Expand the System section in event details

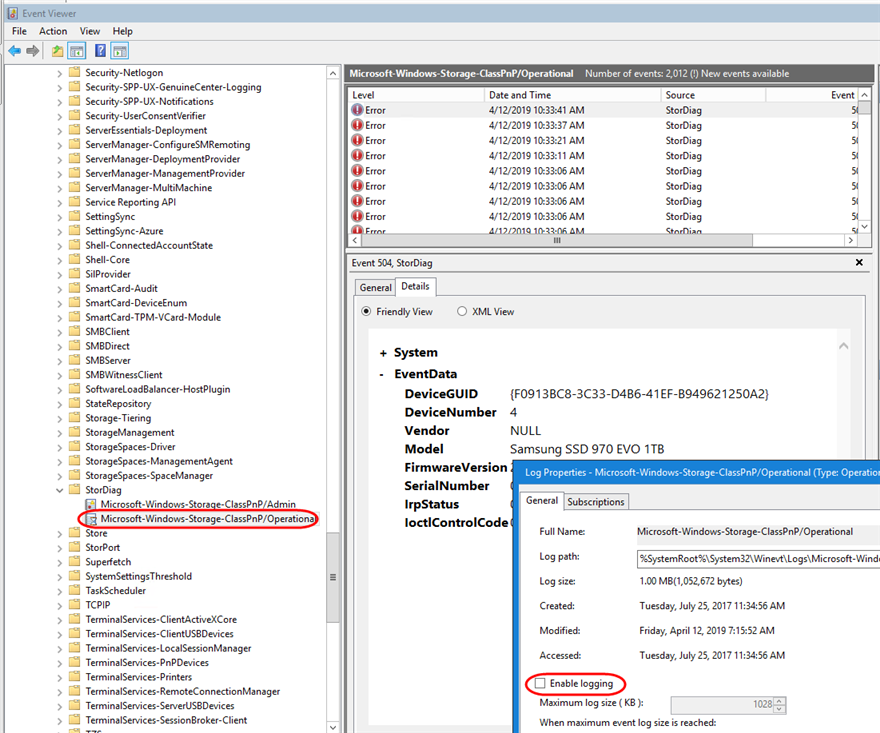click(383, 353)
